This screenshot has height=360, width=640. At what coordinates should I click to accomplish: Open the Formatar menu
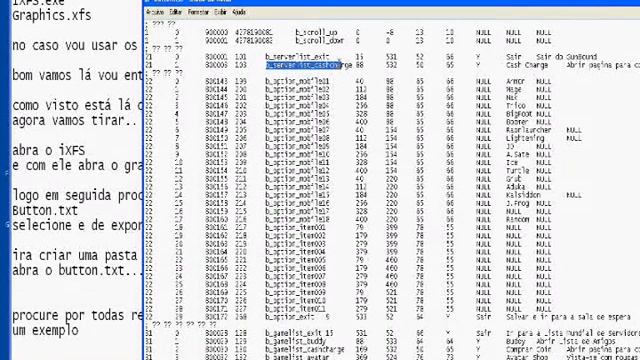tap(198, 12)
